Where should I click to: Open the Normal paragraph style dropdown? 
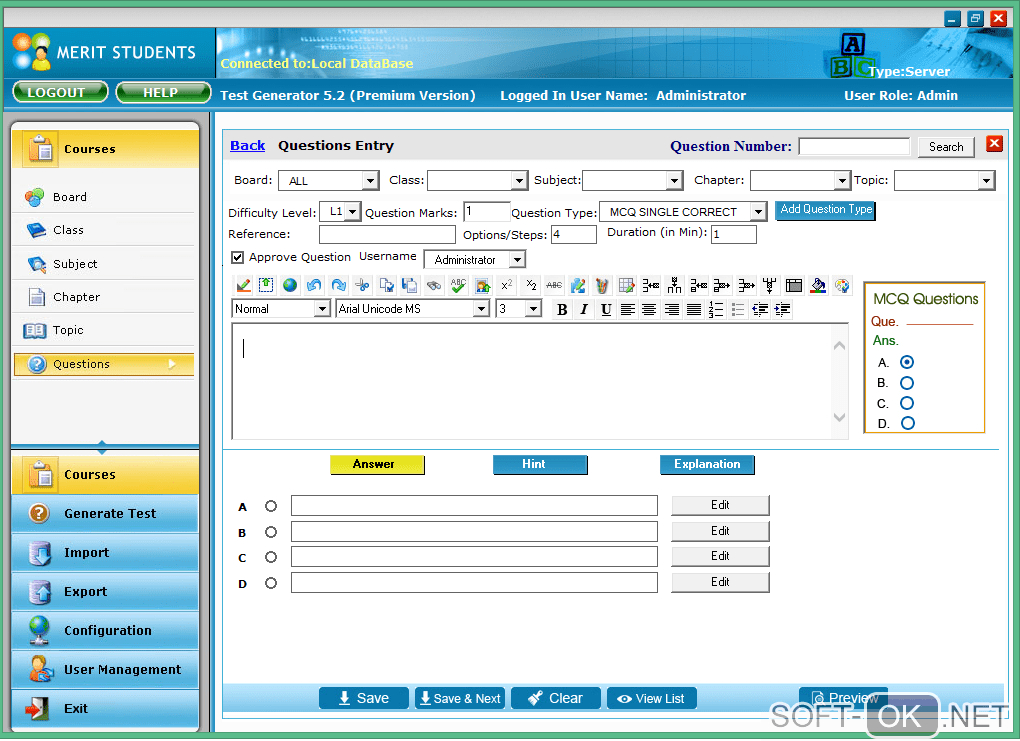coord(282,309)
